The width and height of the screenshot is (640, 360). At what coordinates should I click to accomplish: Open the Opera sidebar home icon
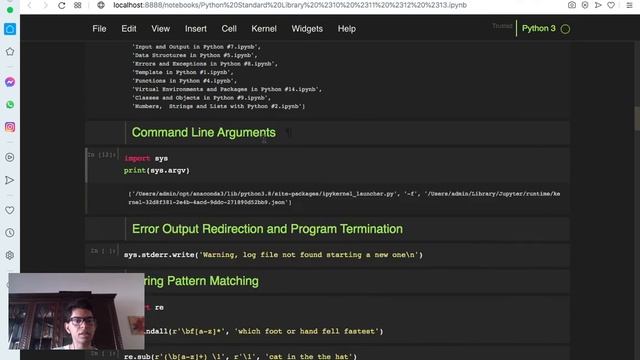(10, 29)
